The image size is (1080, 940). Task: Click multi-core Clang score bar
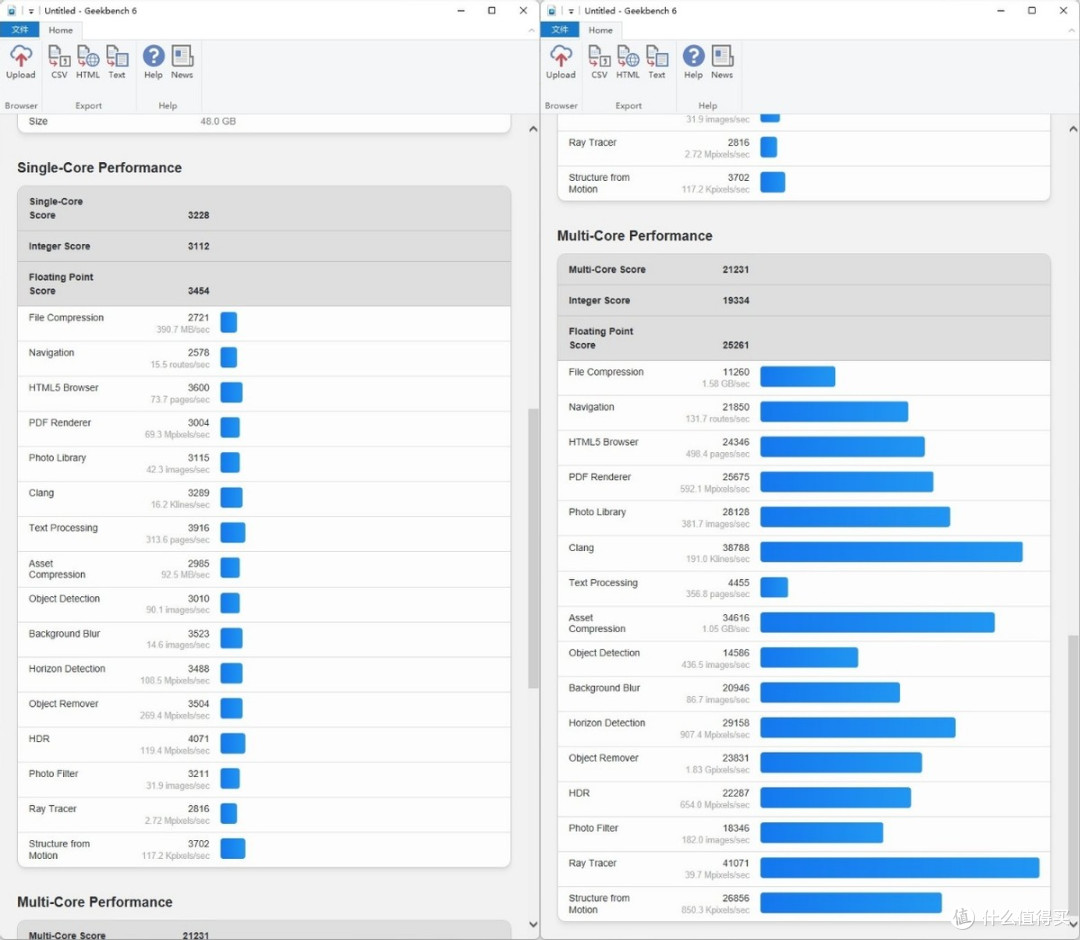891,552
